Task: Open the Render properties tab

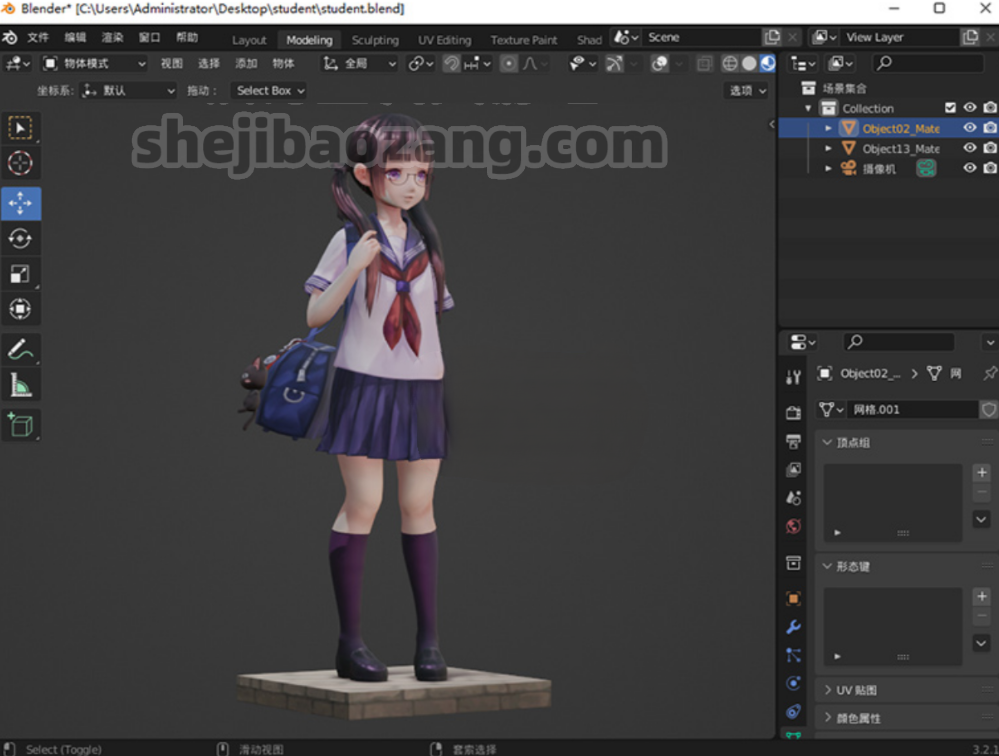Action: [793, 413]
